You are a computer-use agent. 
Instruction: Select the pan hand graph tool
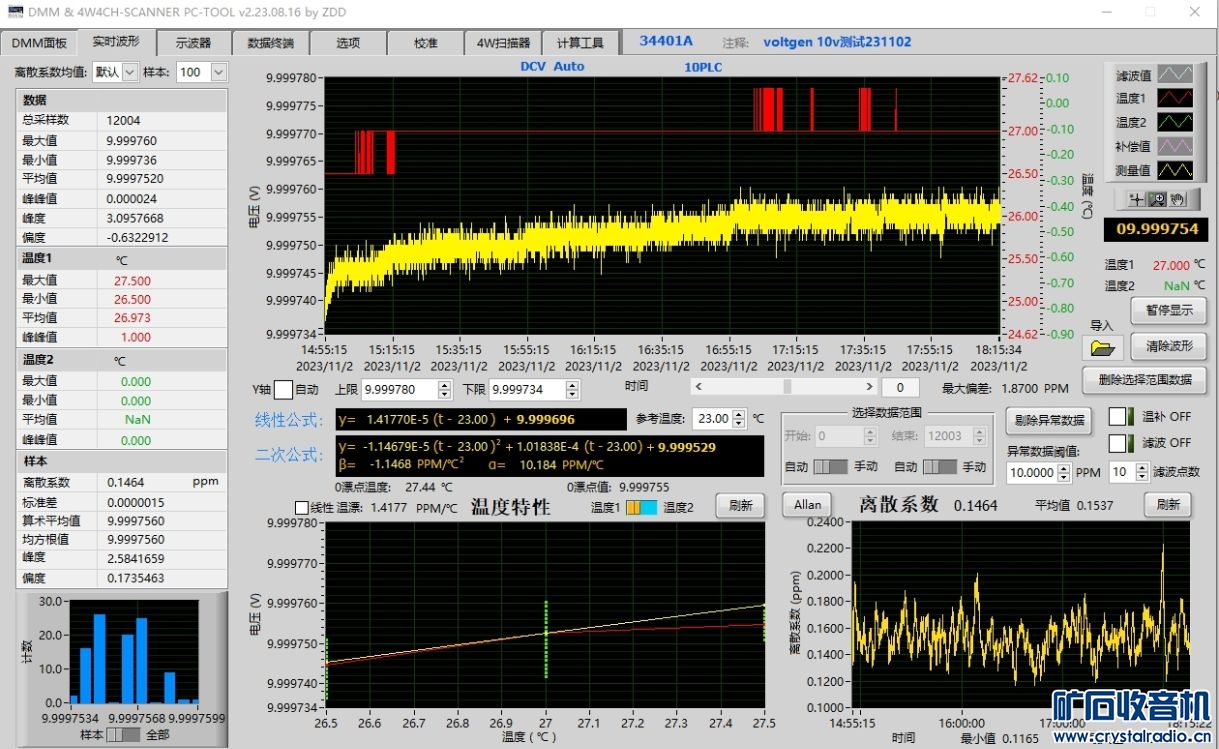pos(1177,199)
